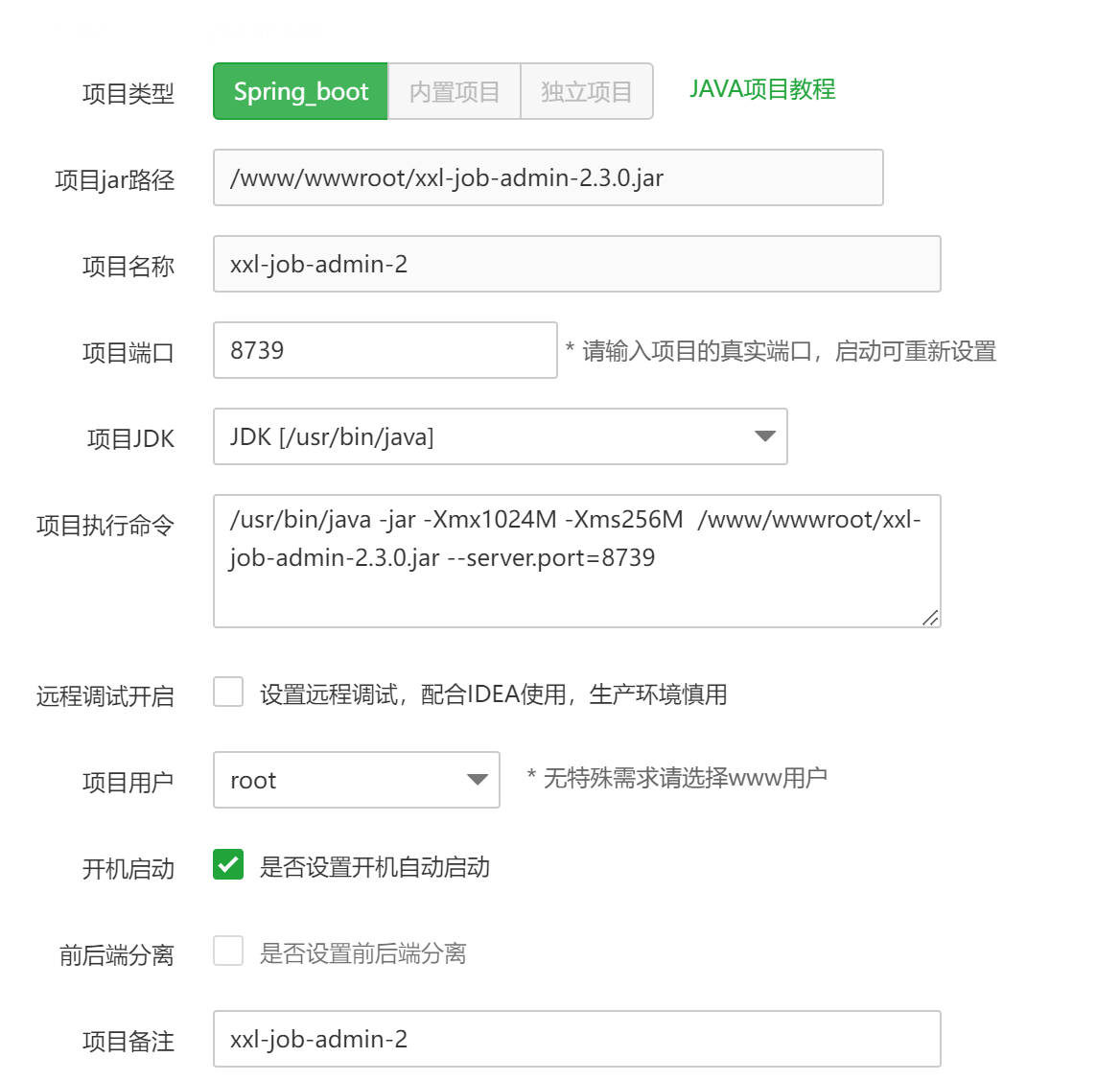
Task: Open the 项目JDK selection dropdown
Action: pos(499,436)
